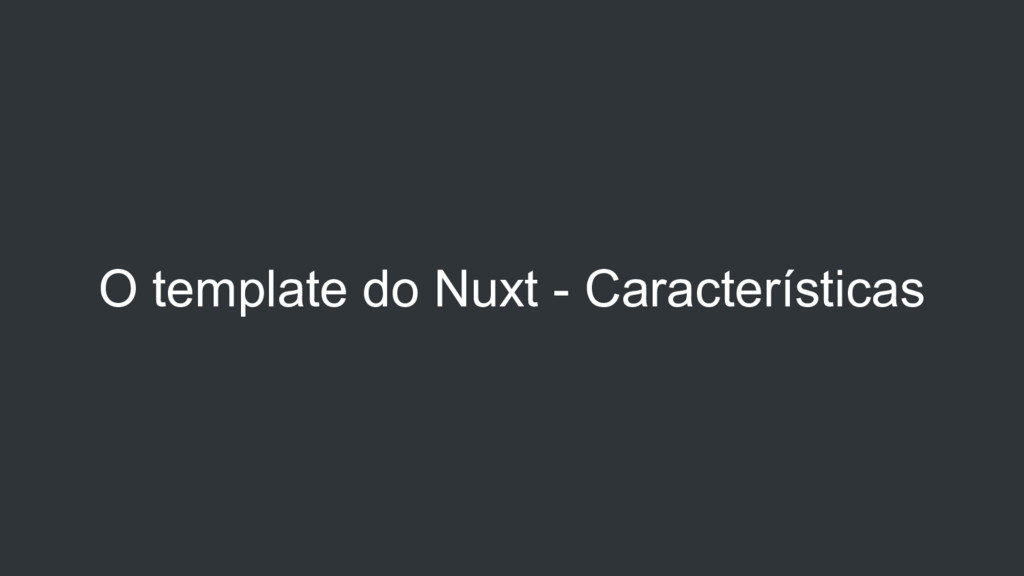The height and width of the screenshot is (576, 1024).
Task: Click the leading letter "O" of the title
Action: 118,288
